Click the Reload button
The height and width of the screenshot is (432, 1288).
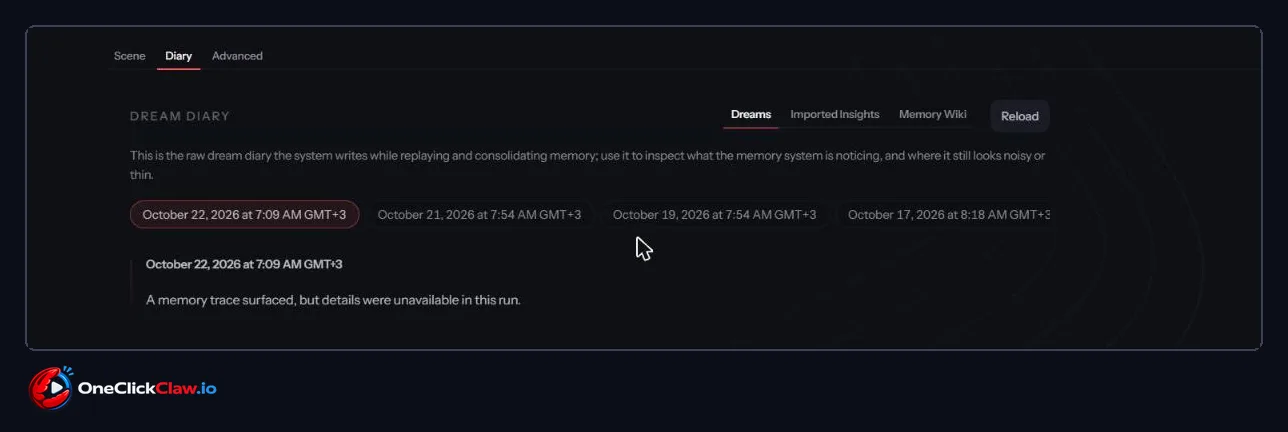(1020, 116)
